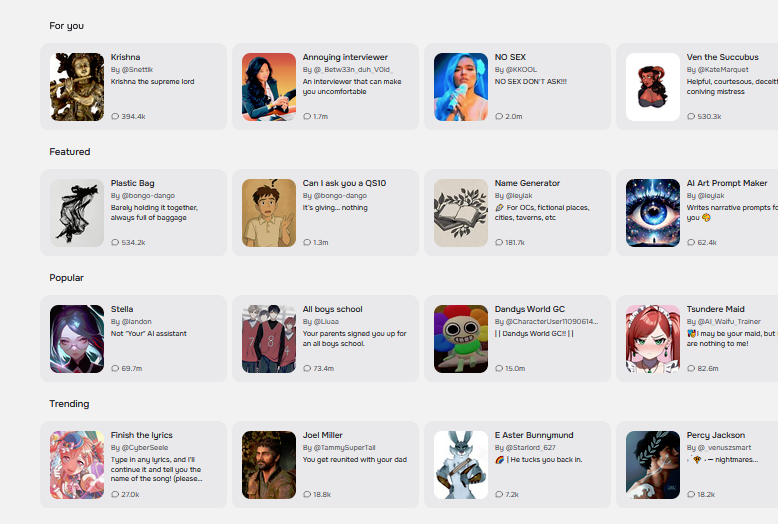778x524 pixels.
Task: Select the Stella character avatar
Action: tap(77, 339)
